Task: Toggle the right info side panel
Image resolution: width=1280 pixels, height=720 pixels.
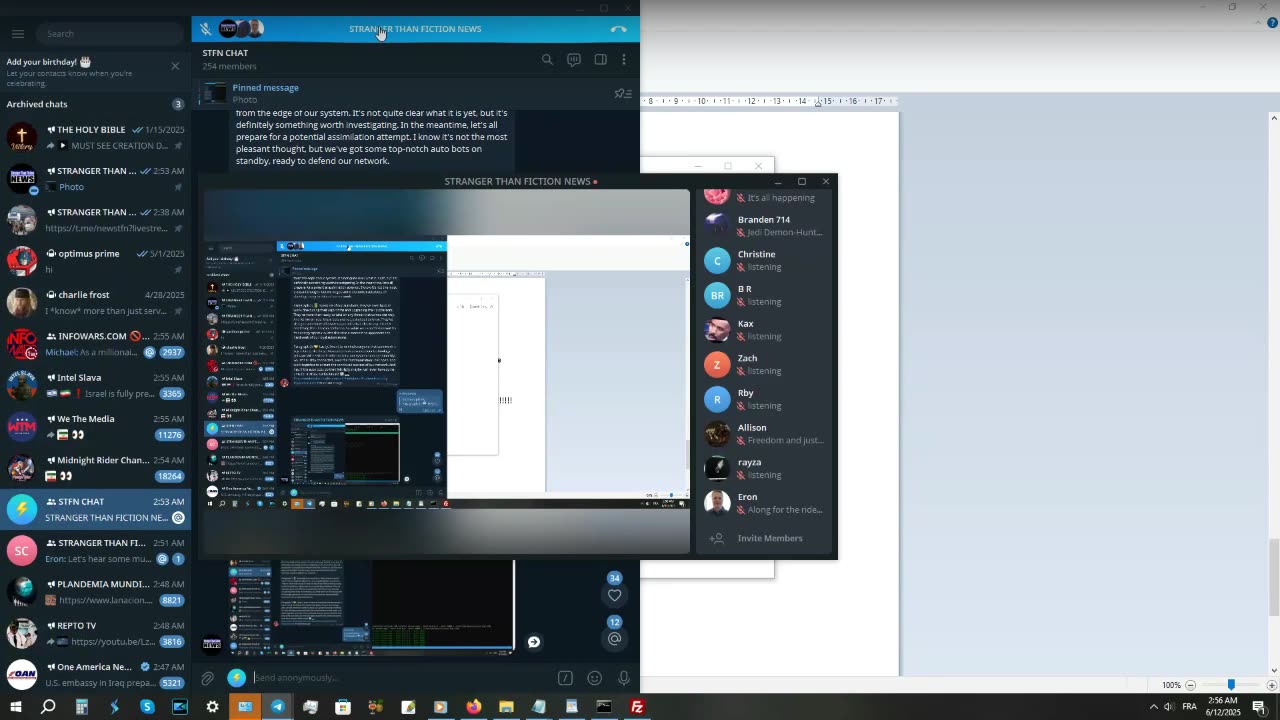Action: point(600,60)
